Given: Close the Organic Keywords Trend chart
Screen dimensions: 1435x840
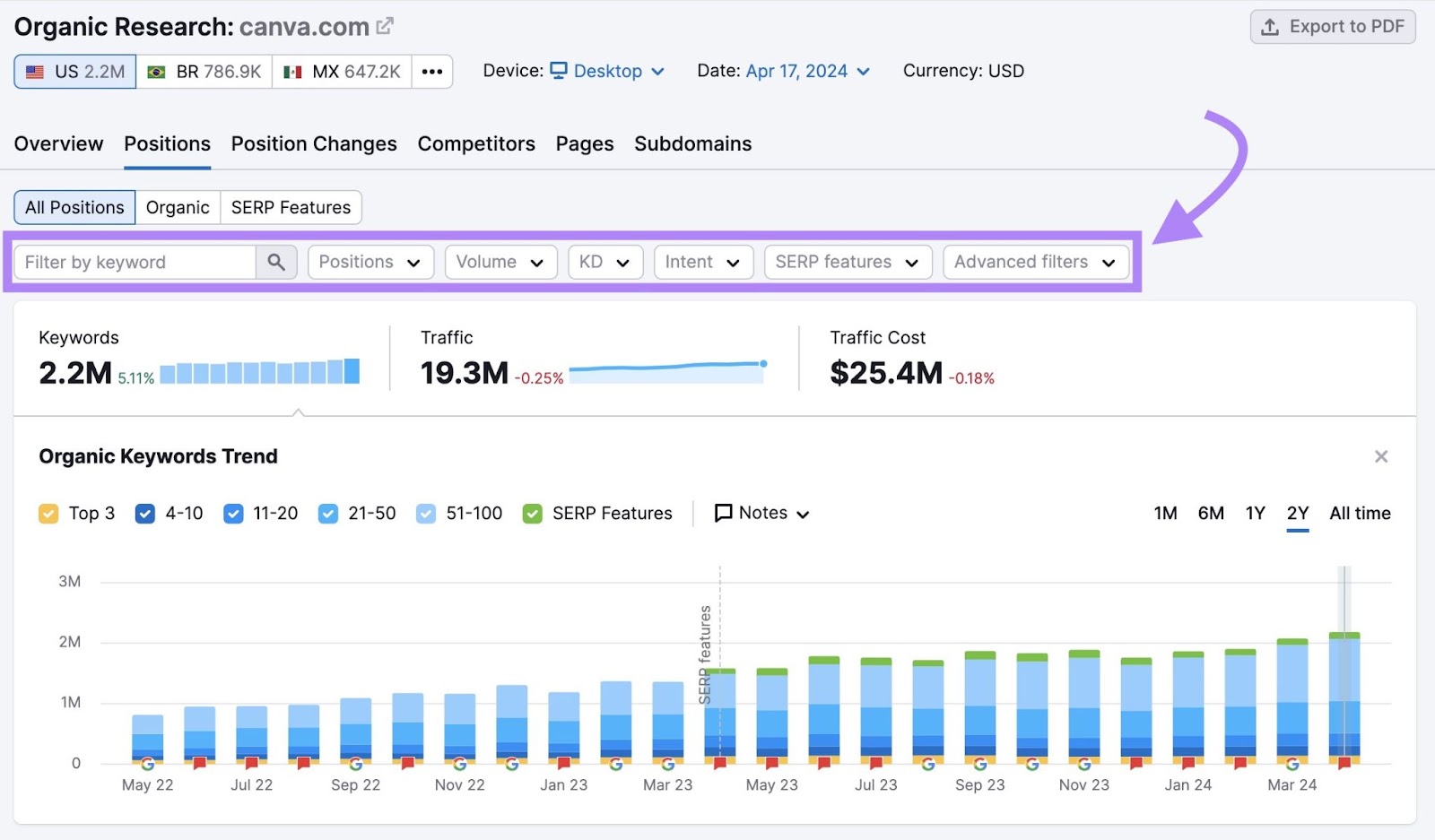Looking at the screenshot, I should point(1381,456).
